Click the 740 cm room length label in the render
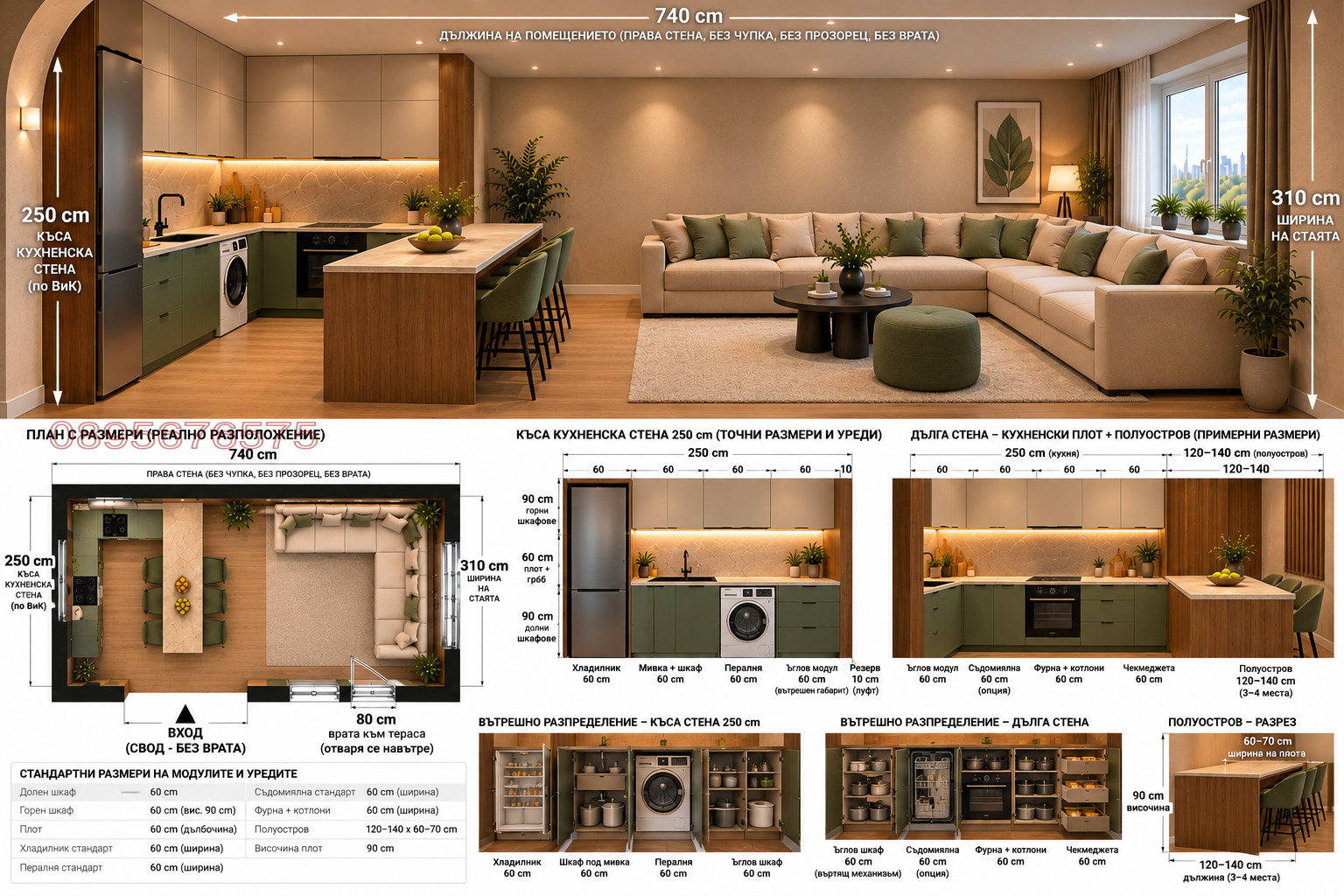This screenshot has height=896, width=1344. click(689, 16)
